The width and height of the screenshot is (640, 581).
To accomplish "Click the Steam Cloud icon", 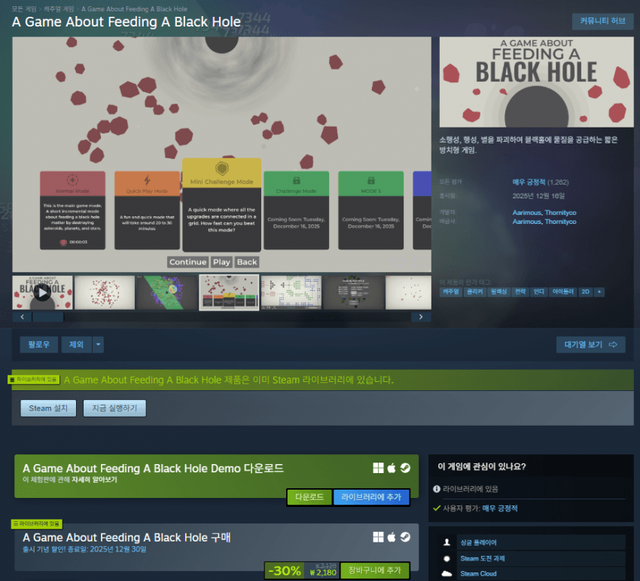I will 445,573.
